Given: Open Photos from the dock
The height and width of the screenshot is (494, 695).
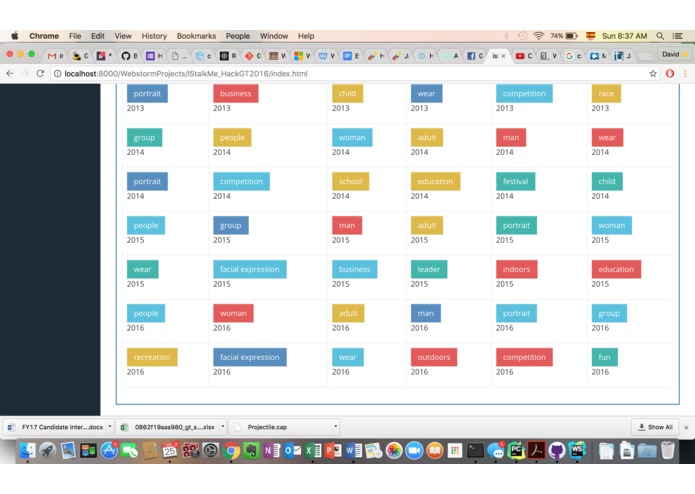Looking at the screenshot, I should (x=394, y=451).
